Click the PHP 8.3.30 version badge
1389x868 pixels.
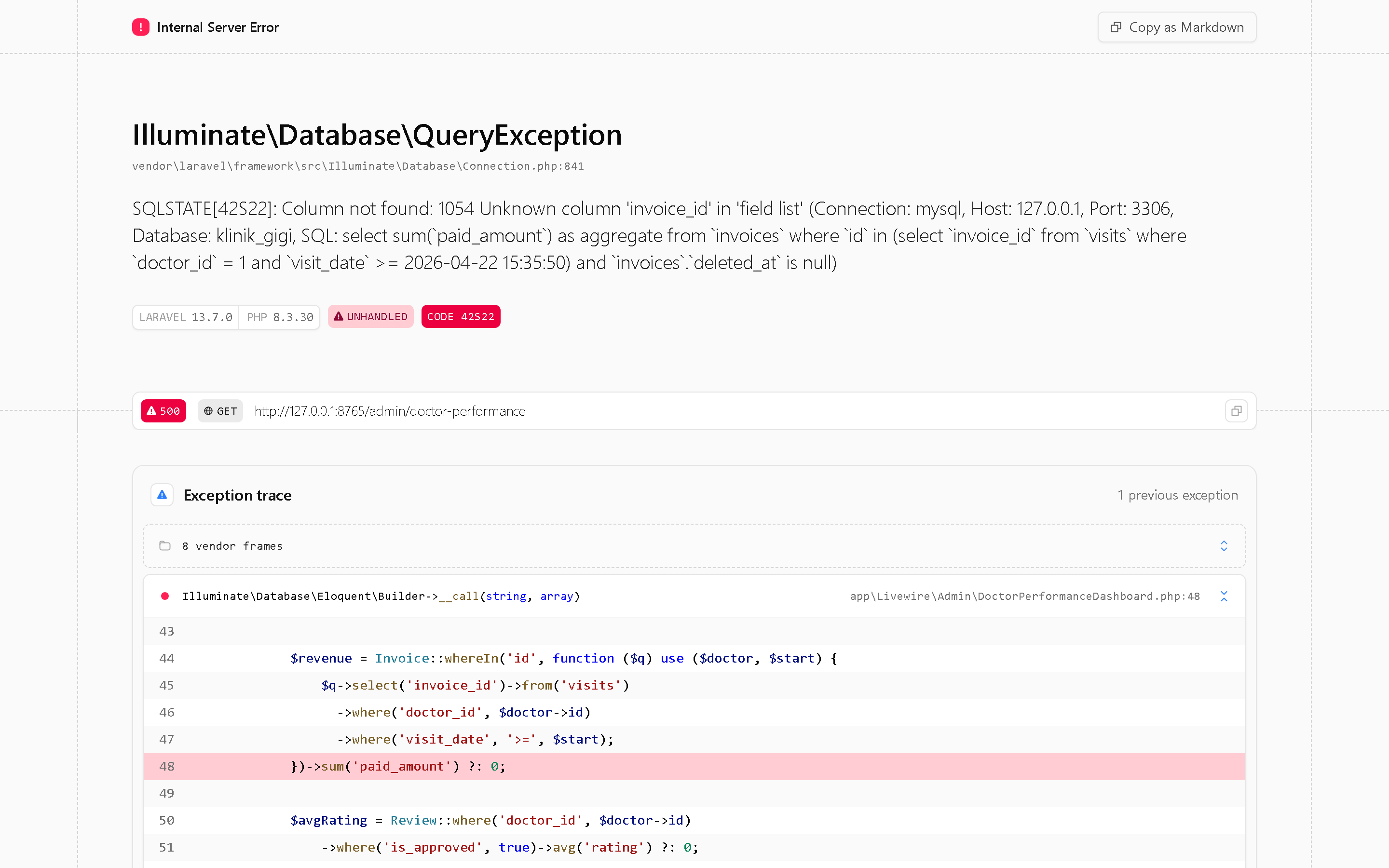tap(280, 317)
